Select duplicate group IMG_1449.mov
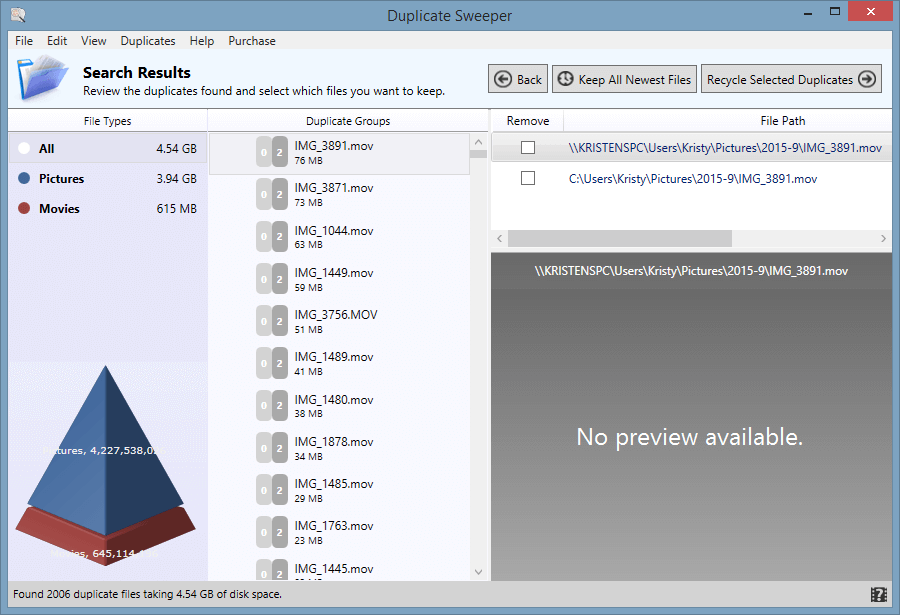 (339, 279)
